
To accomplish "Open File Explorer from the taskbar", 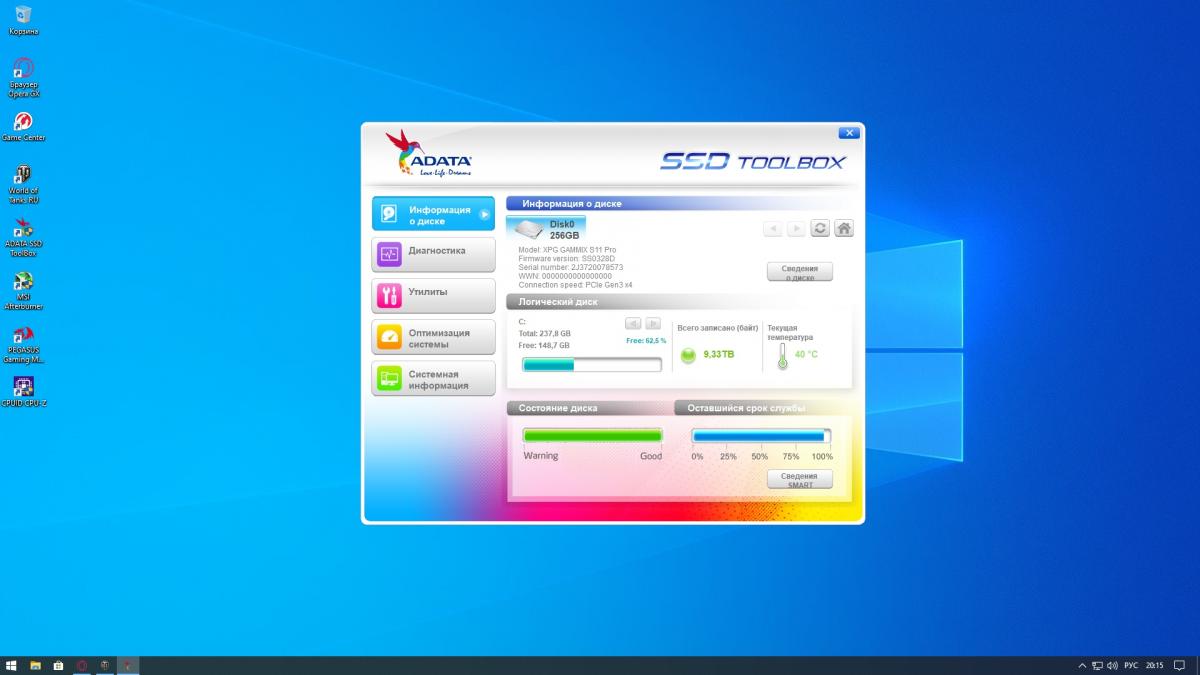I will coord(35,665).
